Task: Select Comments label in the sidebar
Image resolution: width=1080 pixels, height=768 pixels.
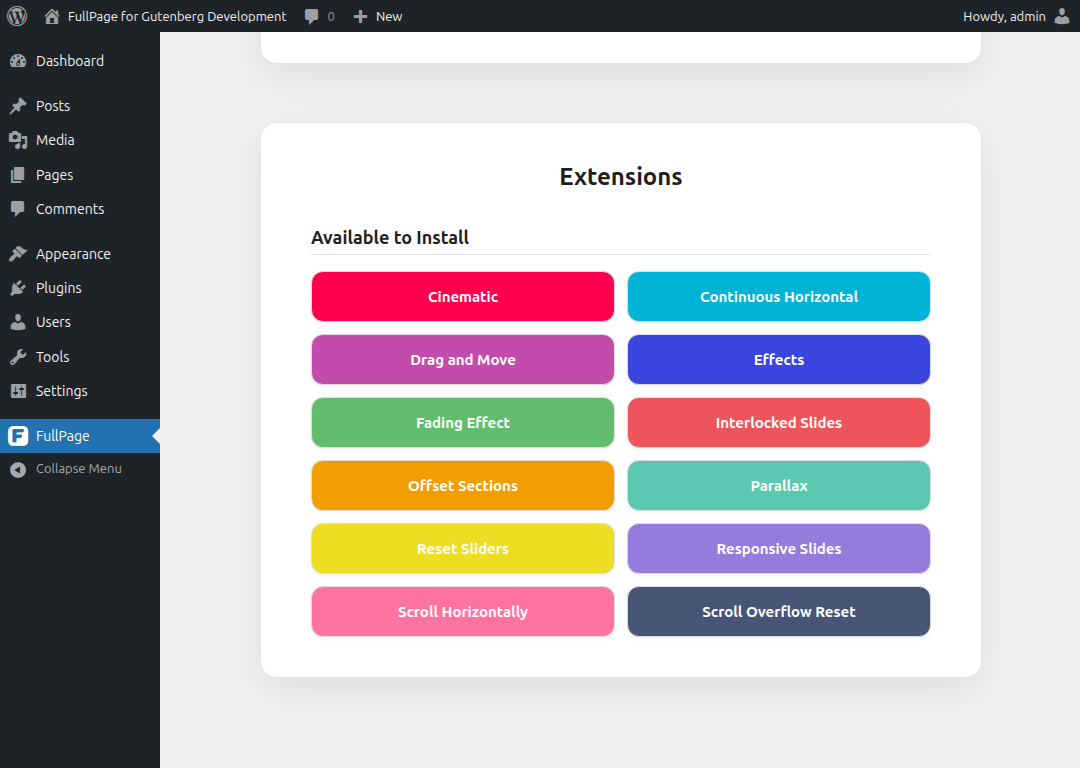Action: click(70, 209)
